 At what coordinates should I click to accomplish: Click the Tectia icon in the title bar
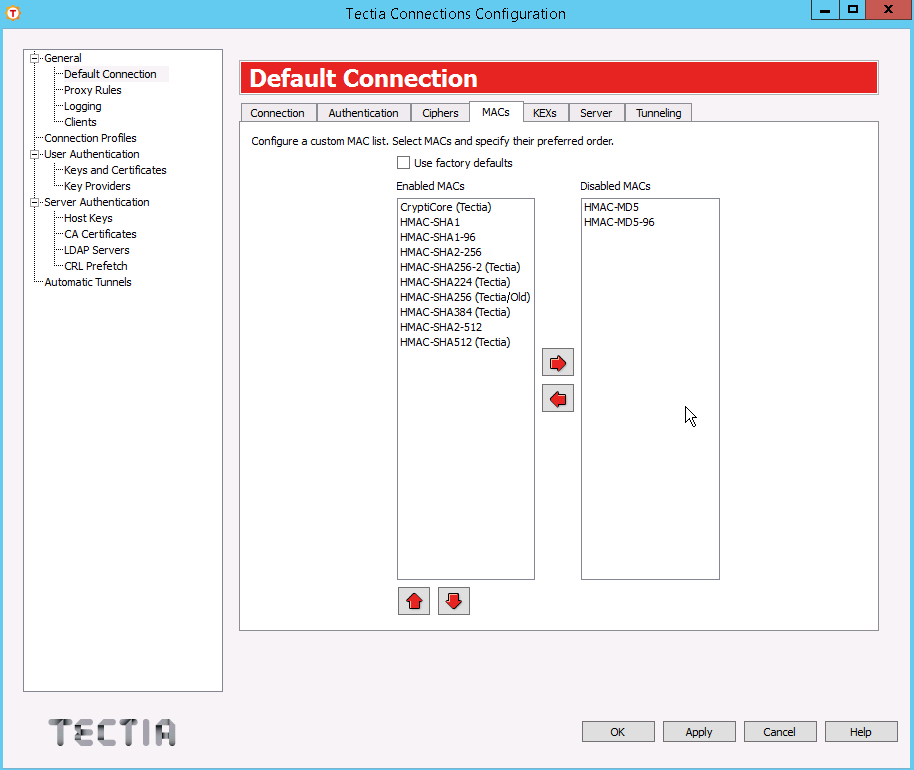pos(13,13)
